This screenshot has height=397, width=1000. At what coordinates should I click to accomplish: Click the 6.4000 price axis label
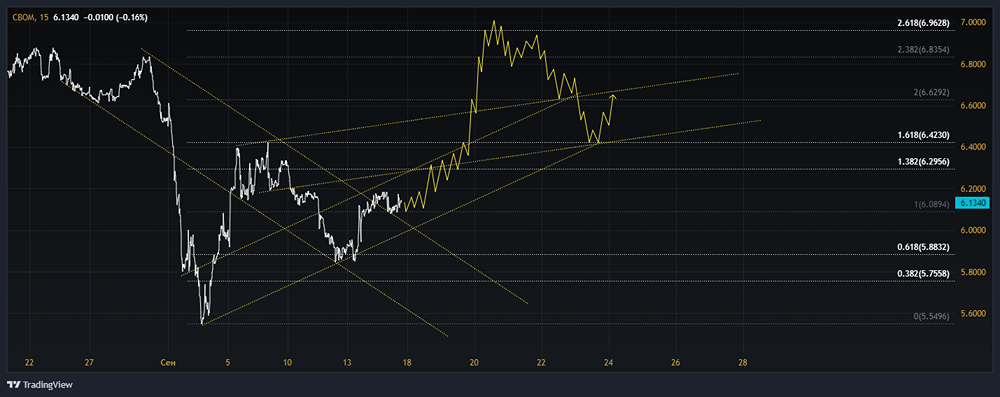(974, 147)
